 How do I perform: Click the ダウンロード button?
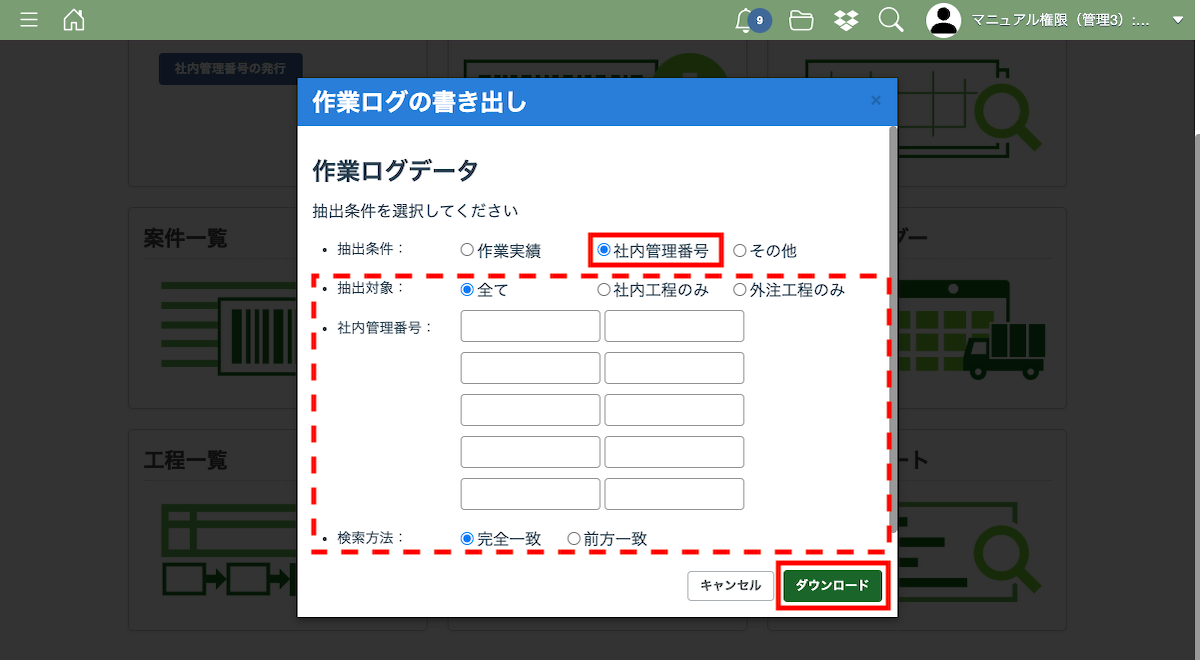[x=832, y=585]
